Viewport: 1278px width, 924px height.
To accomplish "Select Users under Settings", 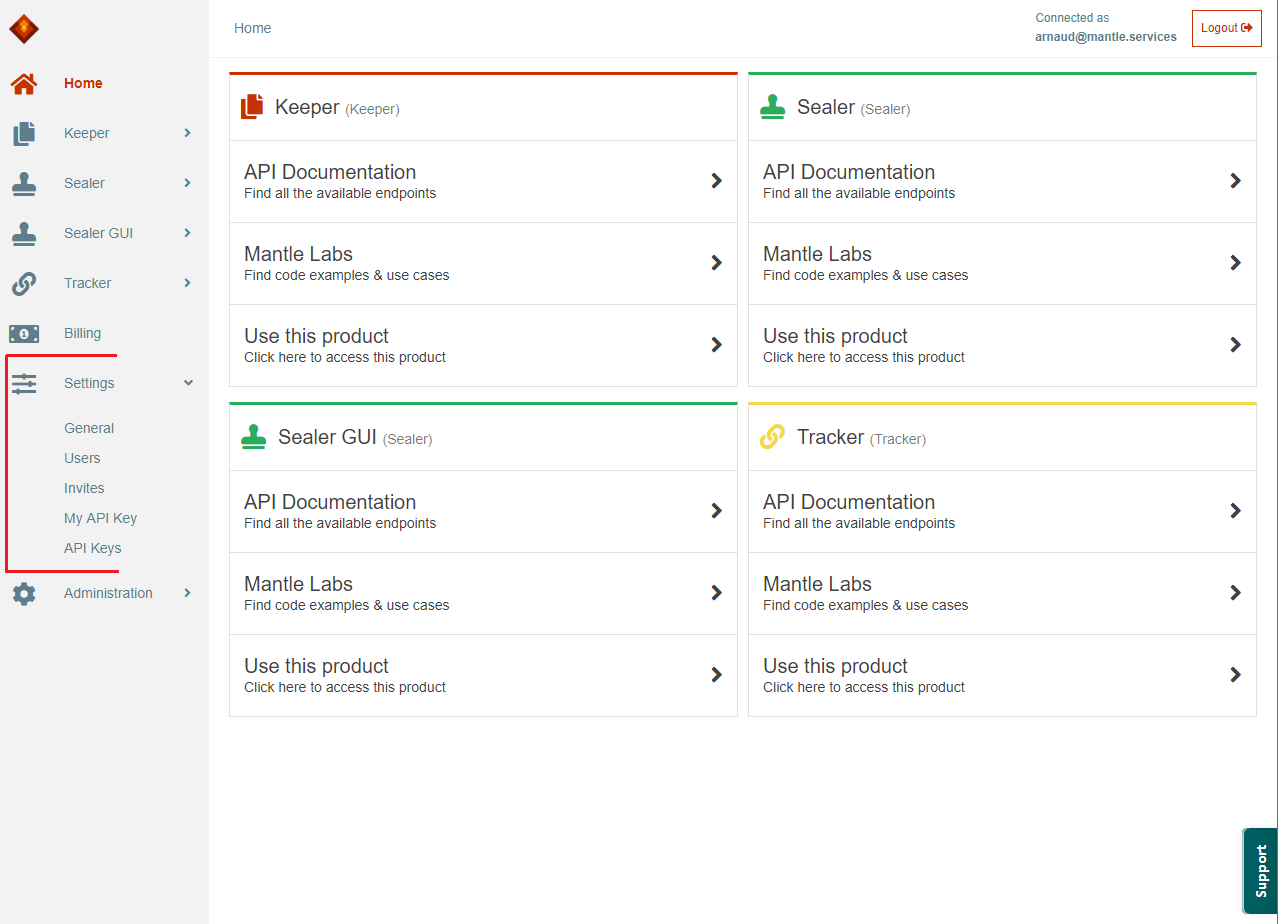I will coord(82,458).
